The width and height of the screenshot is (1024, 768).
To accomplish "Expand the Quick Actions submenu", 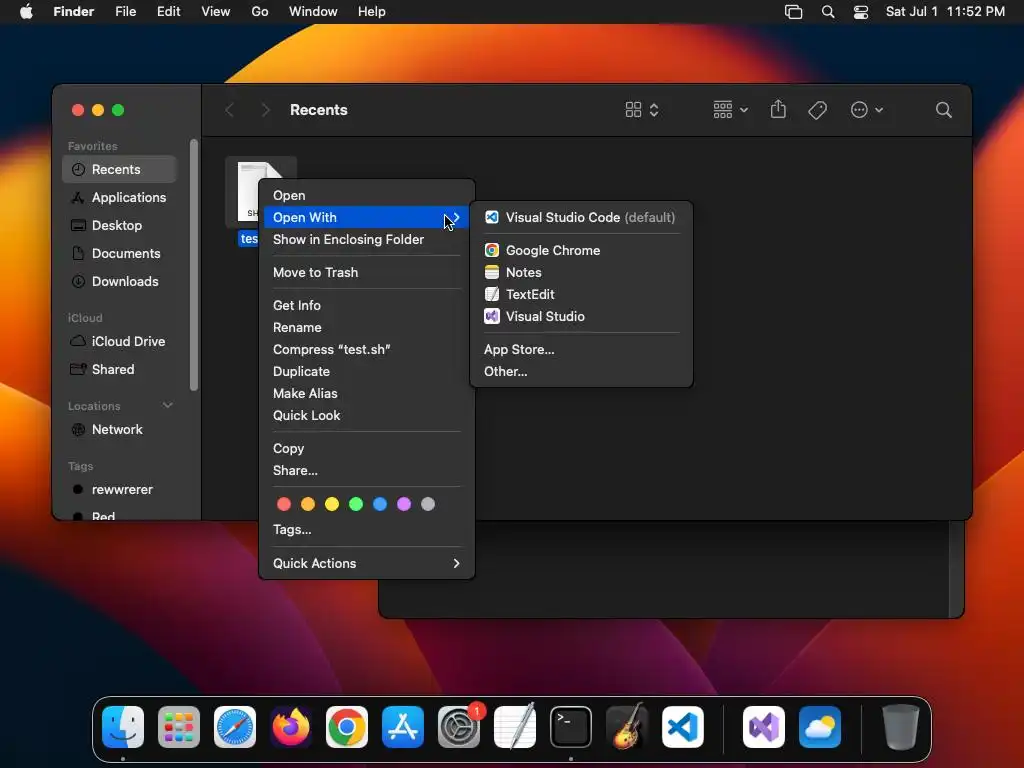I will (x=366, y=563).
